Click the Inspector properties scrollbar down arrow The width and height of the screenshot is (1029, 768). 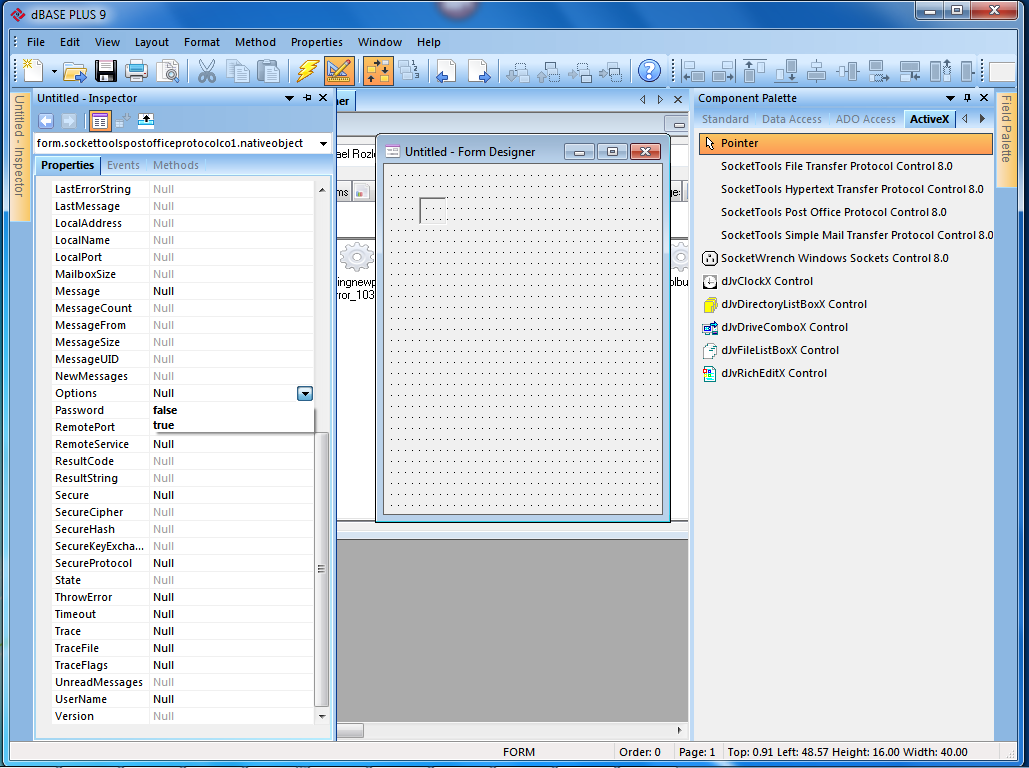[322, 717]
